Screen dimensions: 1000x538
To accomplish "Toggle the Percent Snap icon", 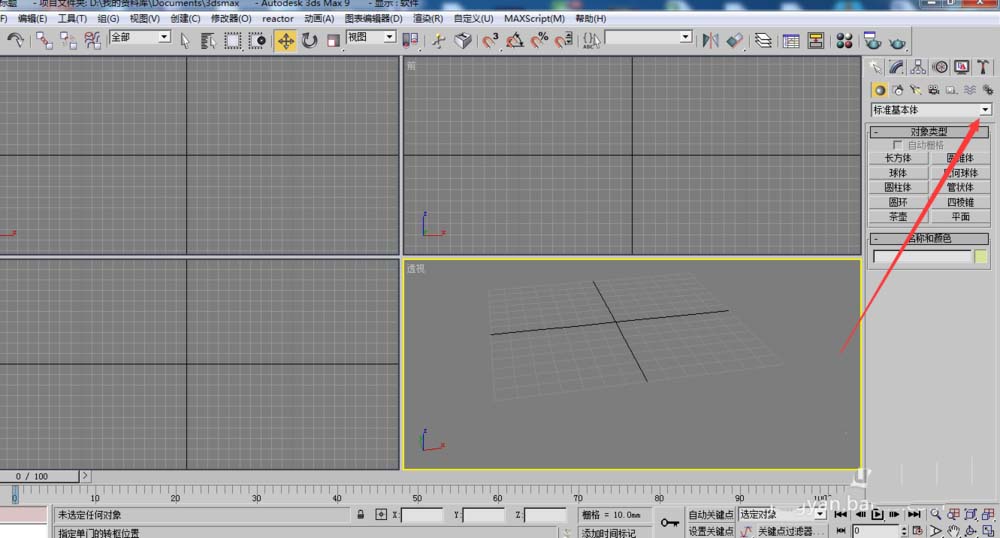I will pyautogui.click(x=540, y=41).
